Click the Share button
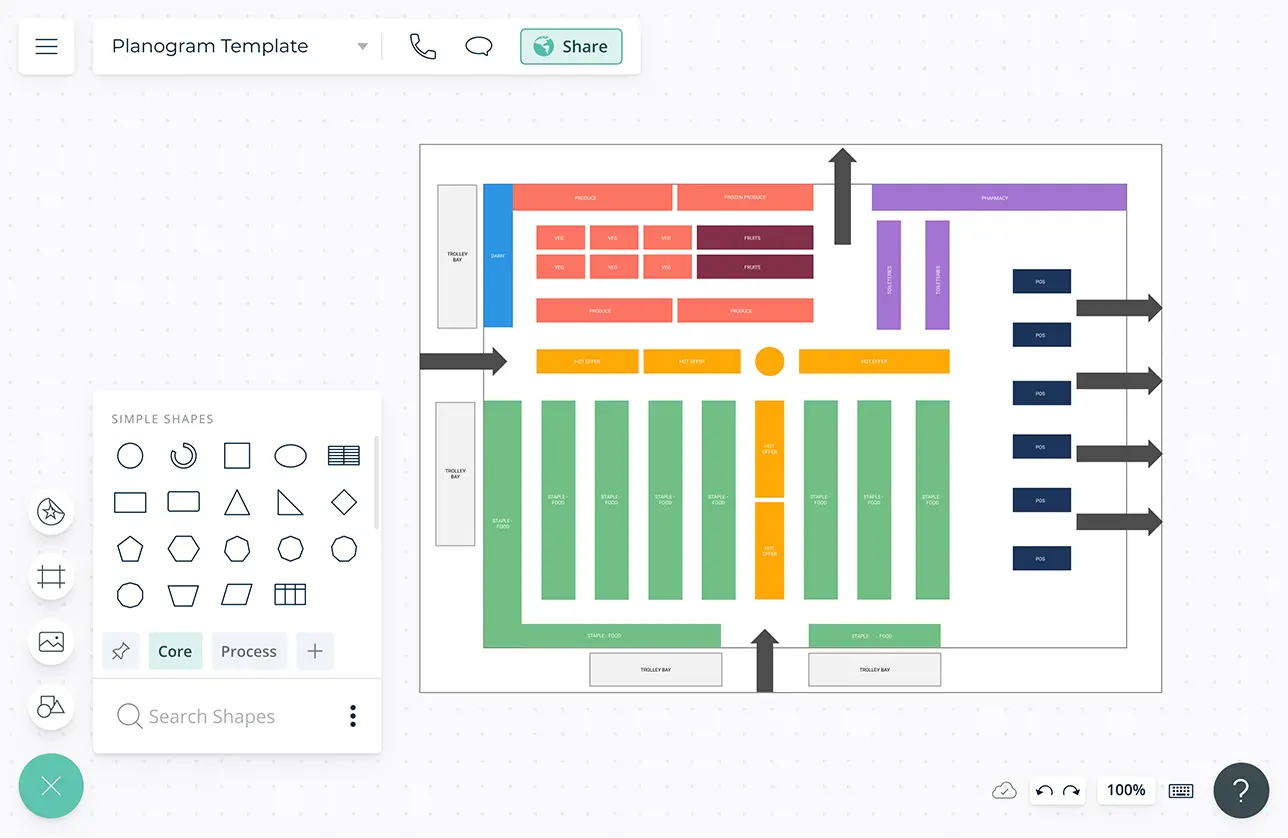The width and height of the screenshot is (1288, 838). (x=571, y=46)
